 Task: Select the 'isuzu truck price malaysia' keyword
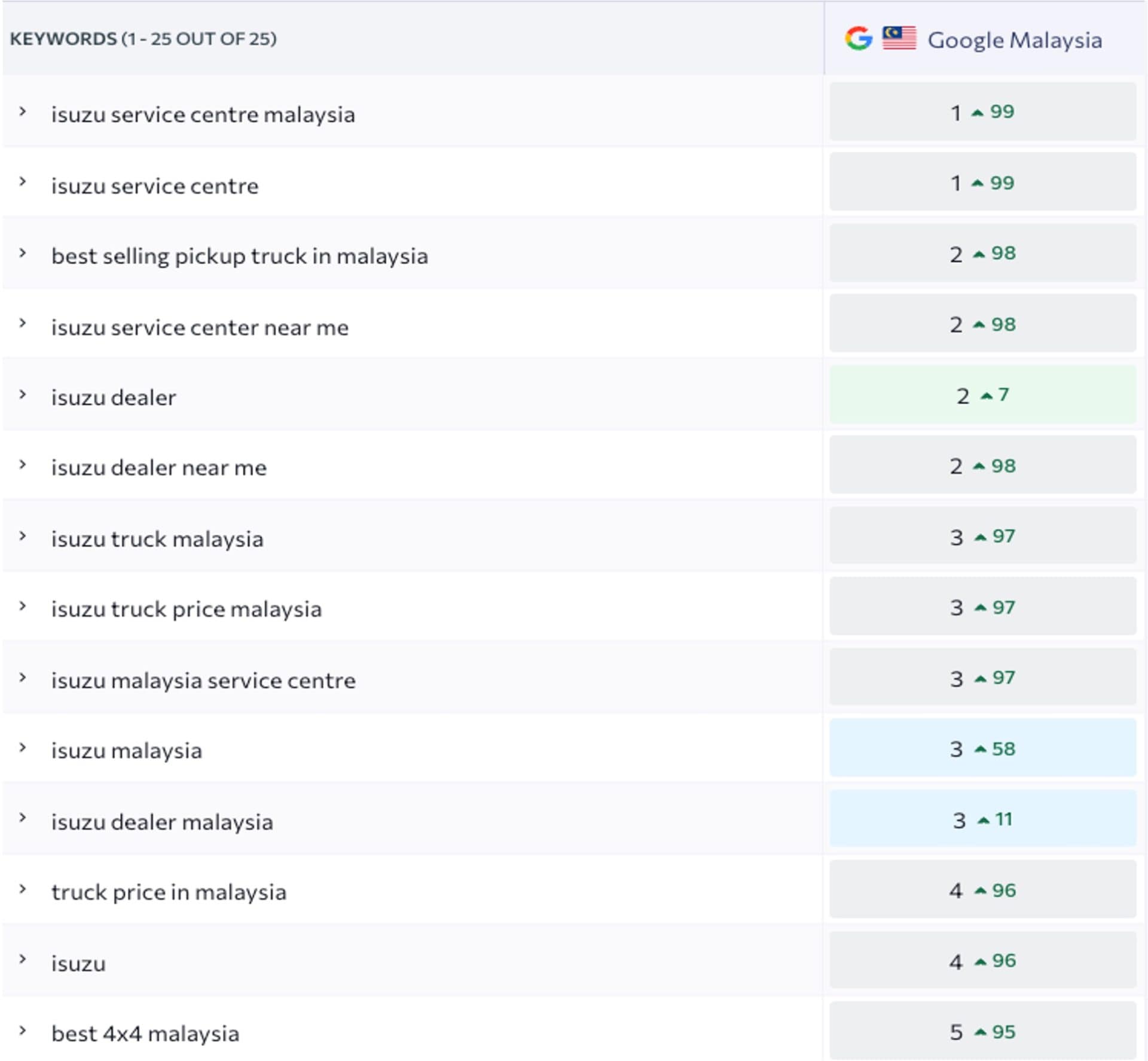186,609
